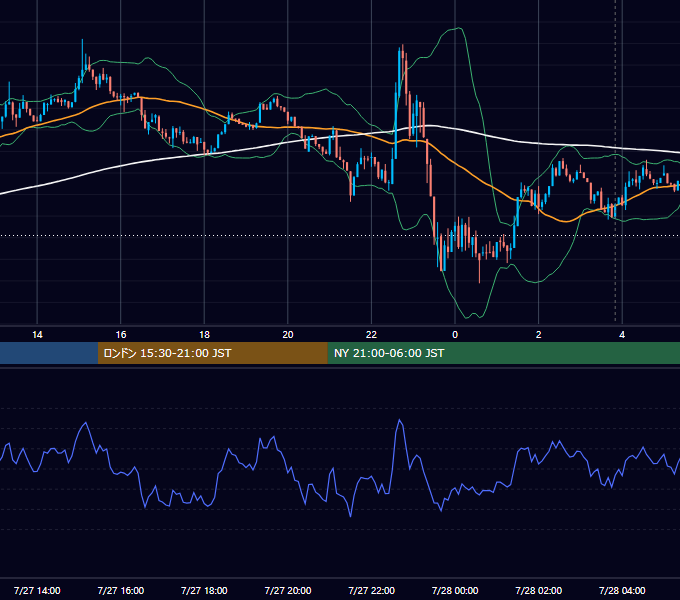Click the '7/27 22:00' date label on the indicator axis

click(371, 590)
